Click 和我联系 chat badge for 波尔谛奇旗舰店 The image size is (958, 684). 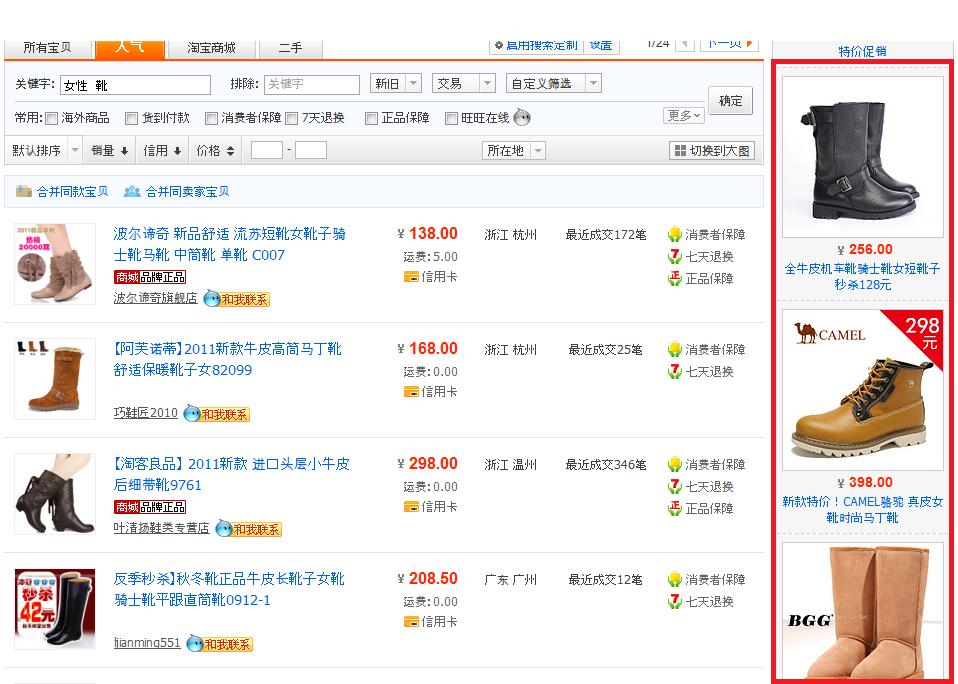tap(236, 299)
